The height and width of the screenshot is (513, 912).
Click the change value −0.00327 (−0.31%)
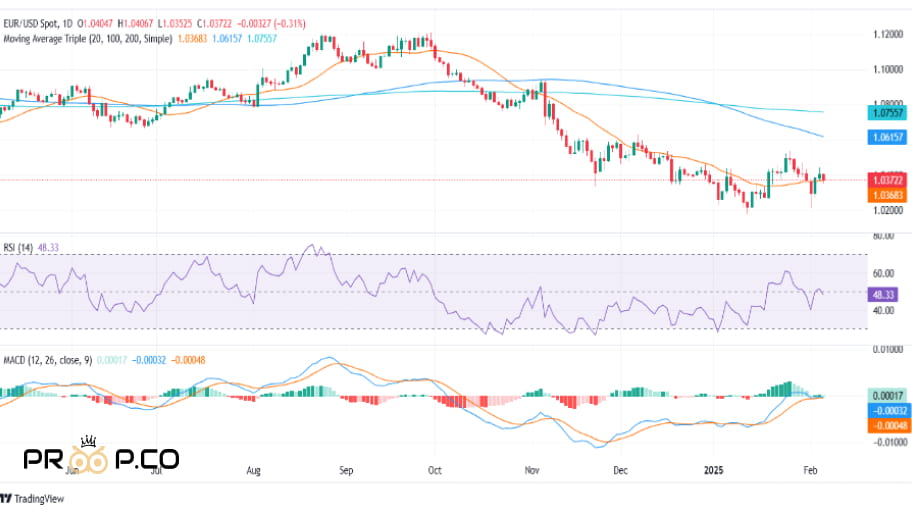[270, 24]
